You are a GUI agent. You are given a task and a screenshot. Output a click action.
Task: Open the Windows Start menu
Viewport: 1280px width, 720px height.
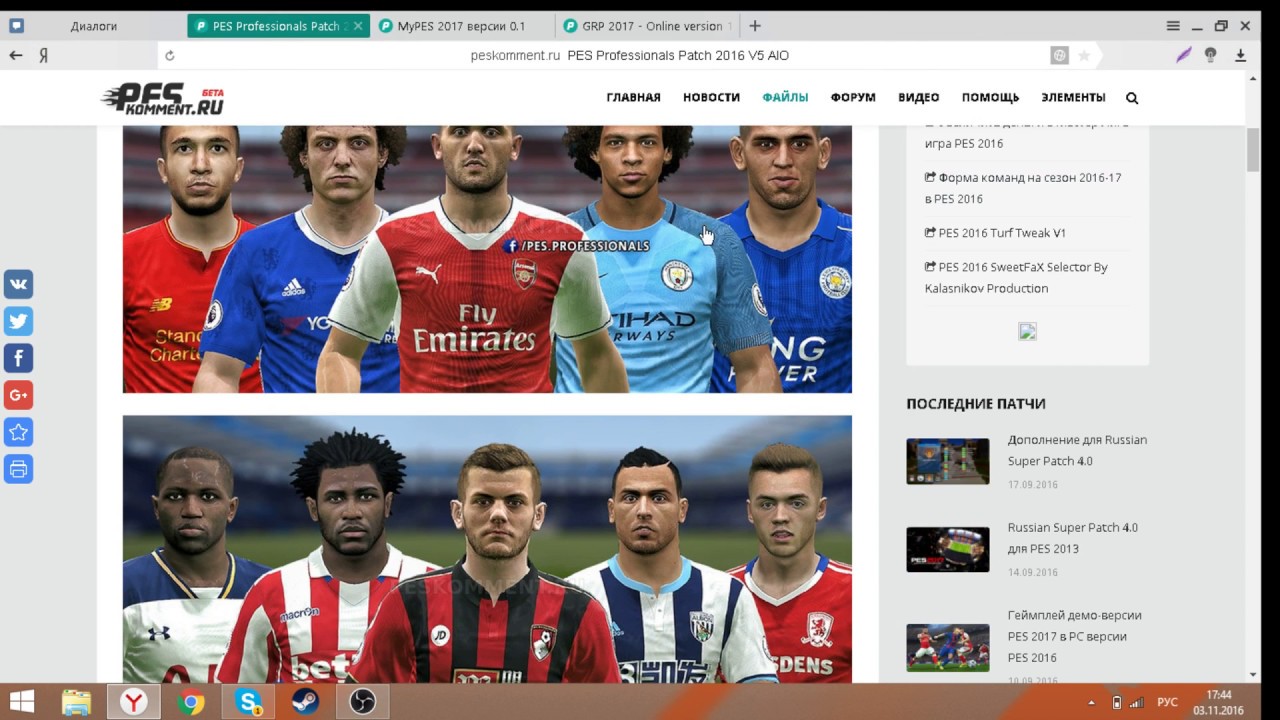(x=22, y=701)
